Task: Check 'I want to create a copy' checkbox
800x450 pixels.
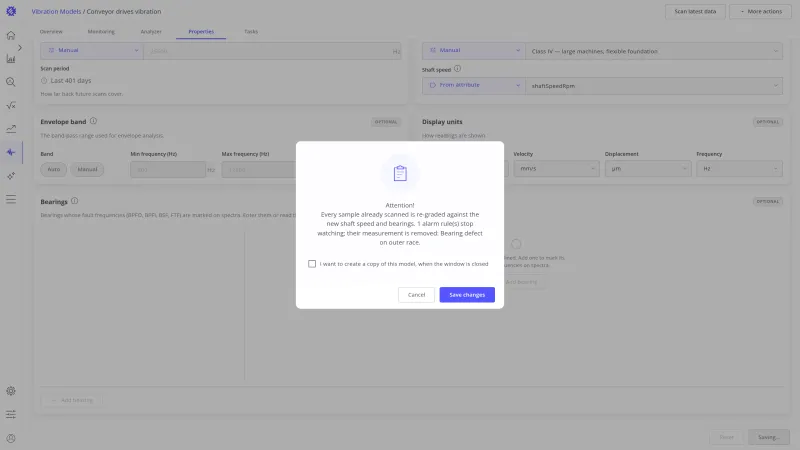Action: (312, 264)
